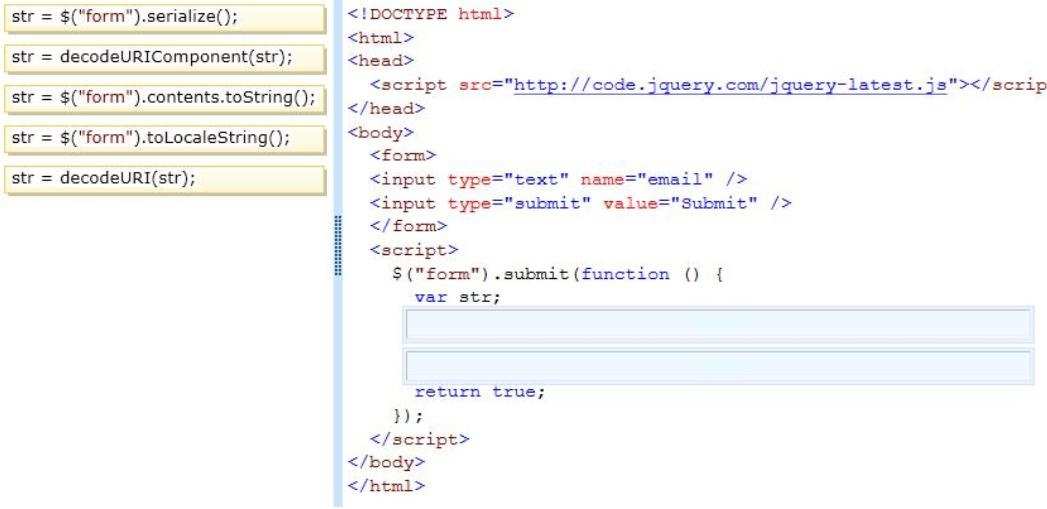
Task: Click the closing </body> tag
Action: [x=386, y=462]
